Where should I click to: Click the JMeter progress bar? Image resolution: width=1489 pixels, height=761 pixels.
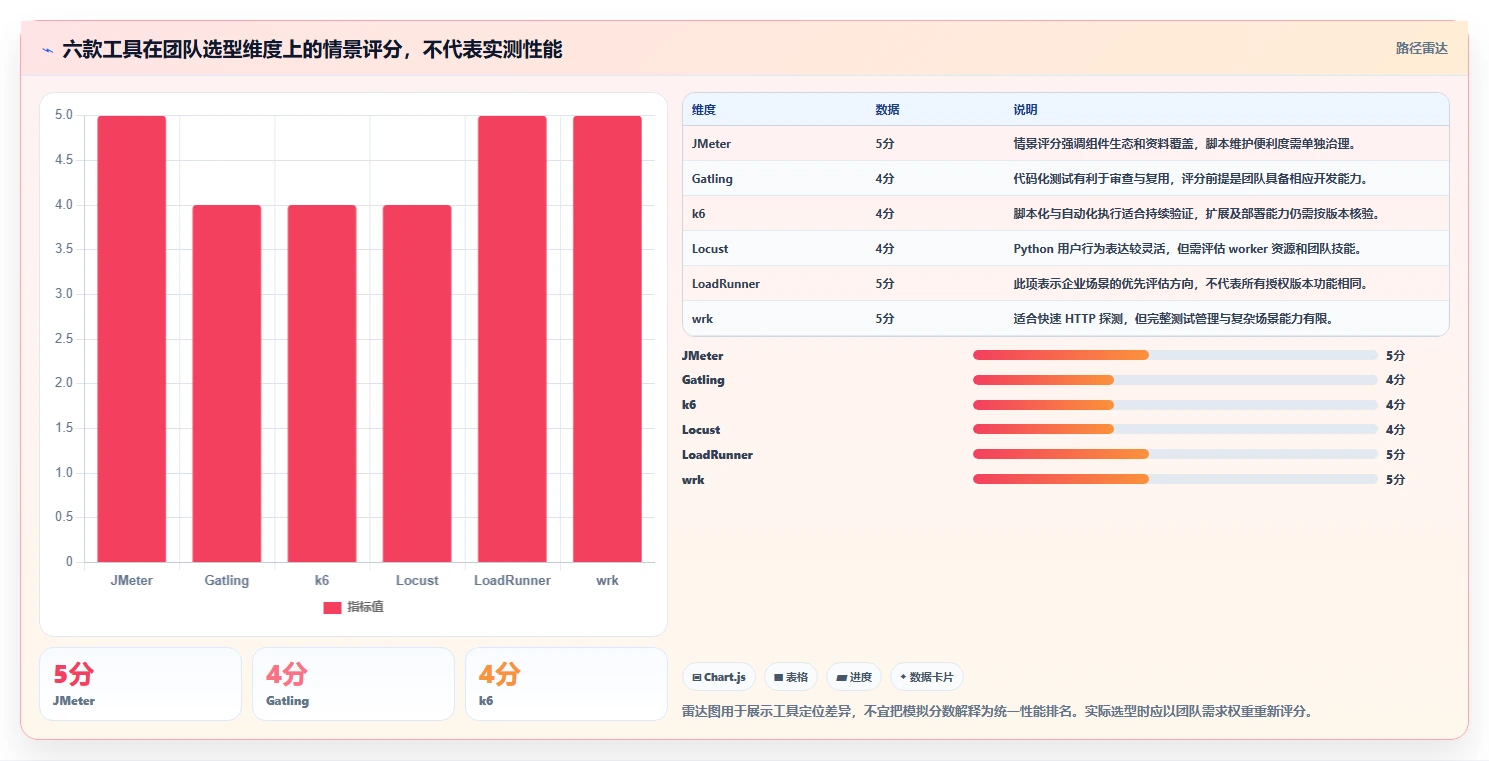(x=1175, y=355)
